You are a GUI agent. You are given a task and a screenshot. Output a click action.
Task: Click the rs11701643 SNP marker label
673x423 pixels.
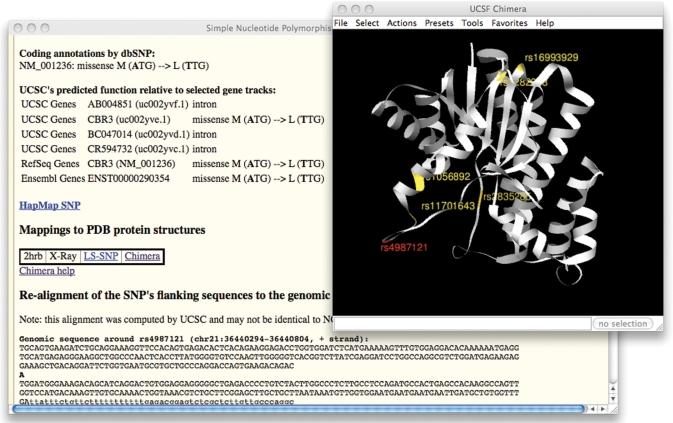(448, 206)
